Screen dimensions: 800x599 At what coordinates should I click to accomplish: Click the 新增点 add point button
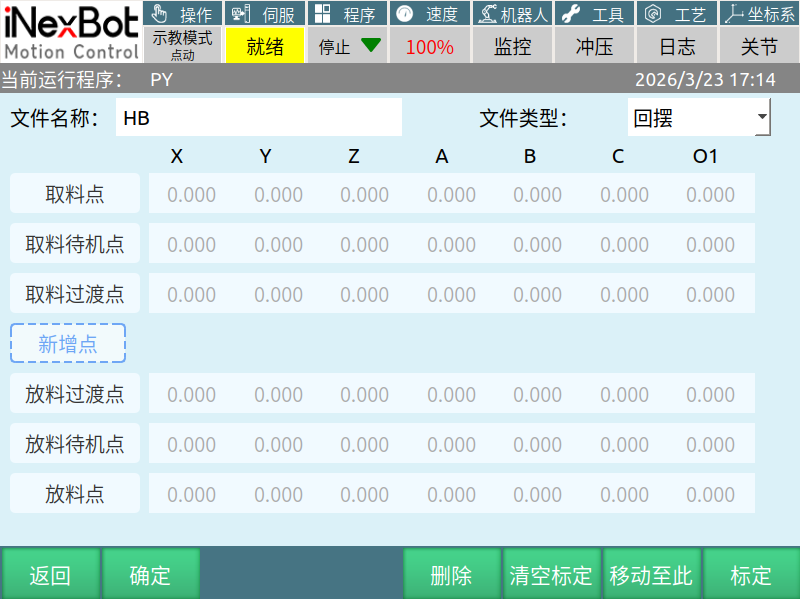[x=68, y=343]
